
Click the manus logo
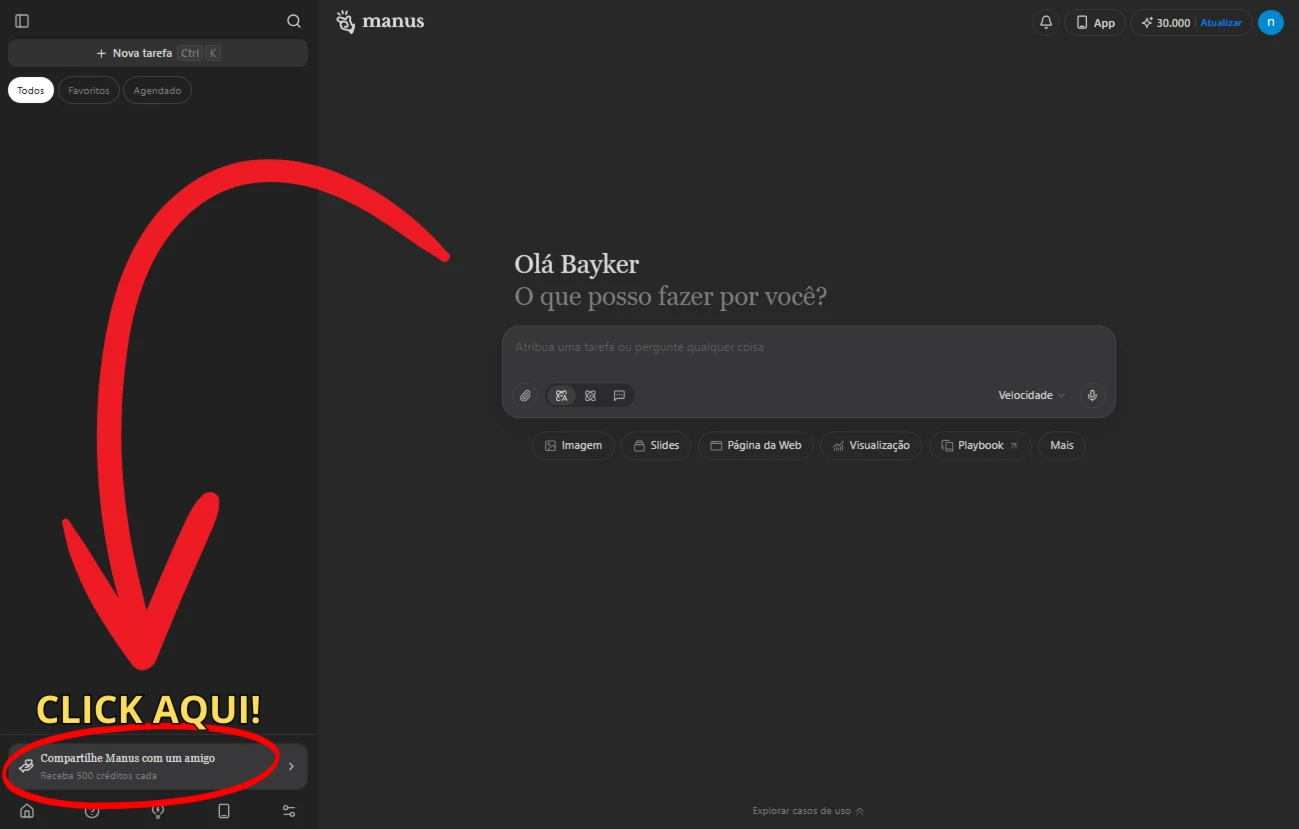click(380, 21)
